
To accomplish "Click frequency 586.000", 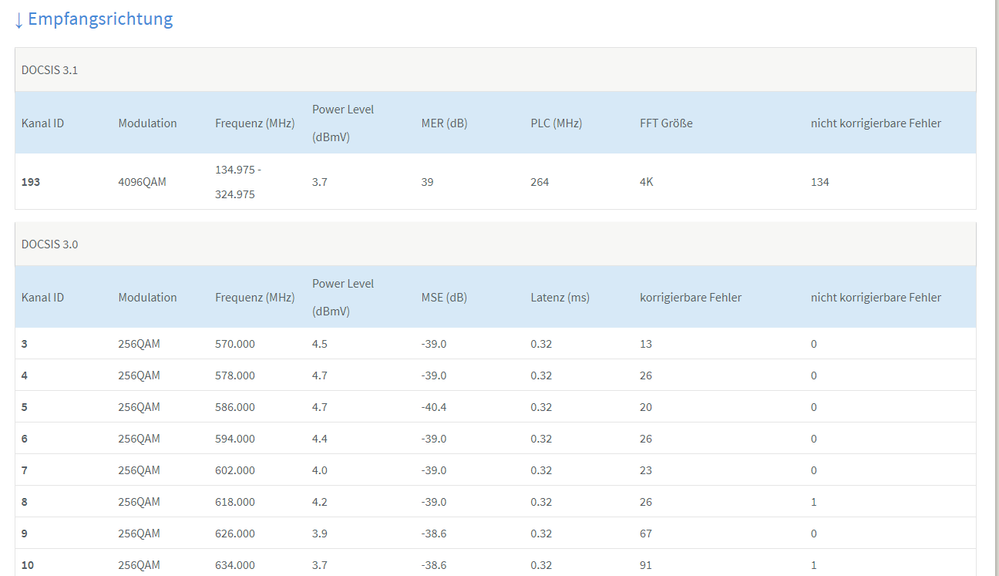I will (x=235, y=407).
